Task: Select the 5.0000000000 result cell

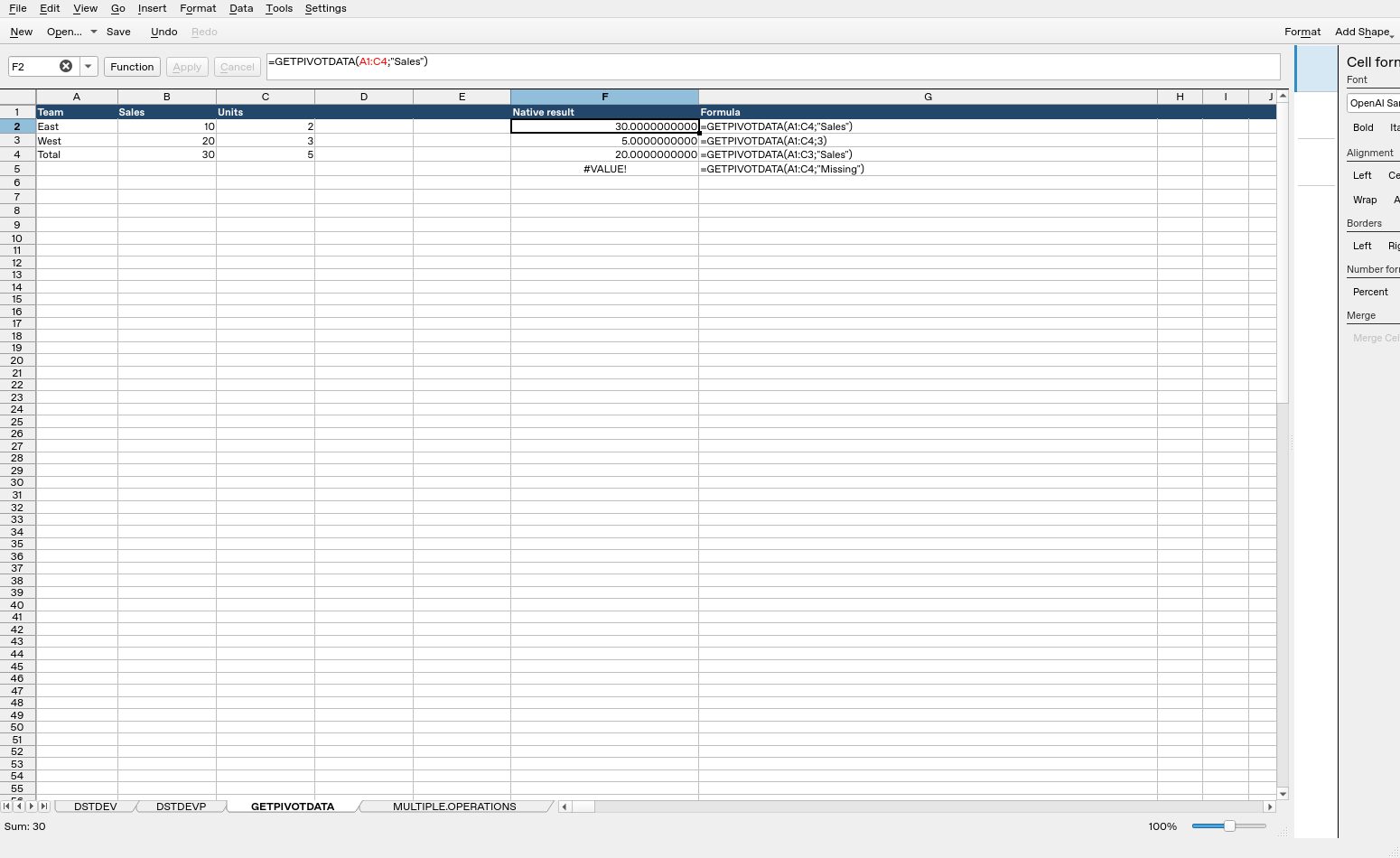Action: coord(605,141)
